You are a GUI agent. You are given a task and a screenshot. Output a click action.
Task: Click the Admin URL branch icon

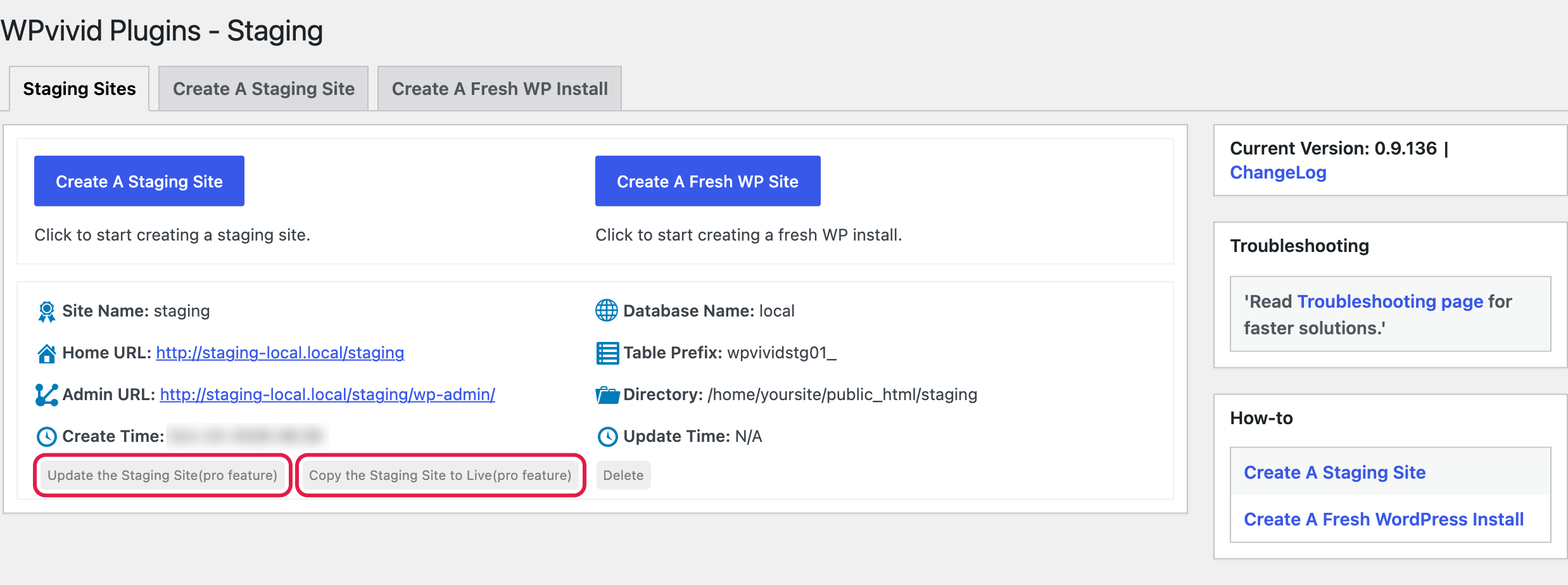click(x=47, y=395)
